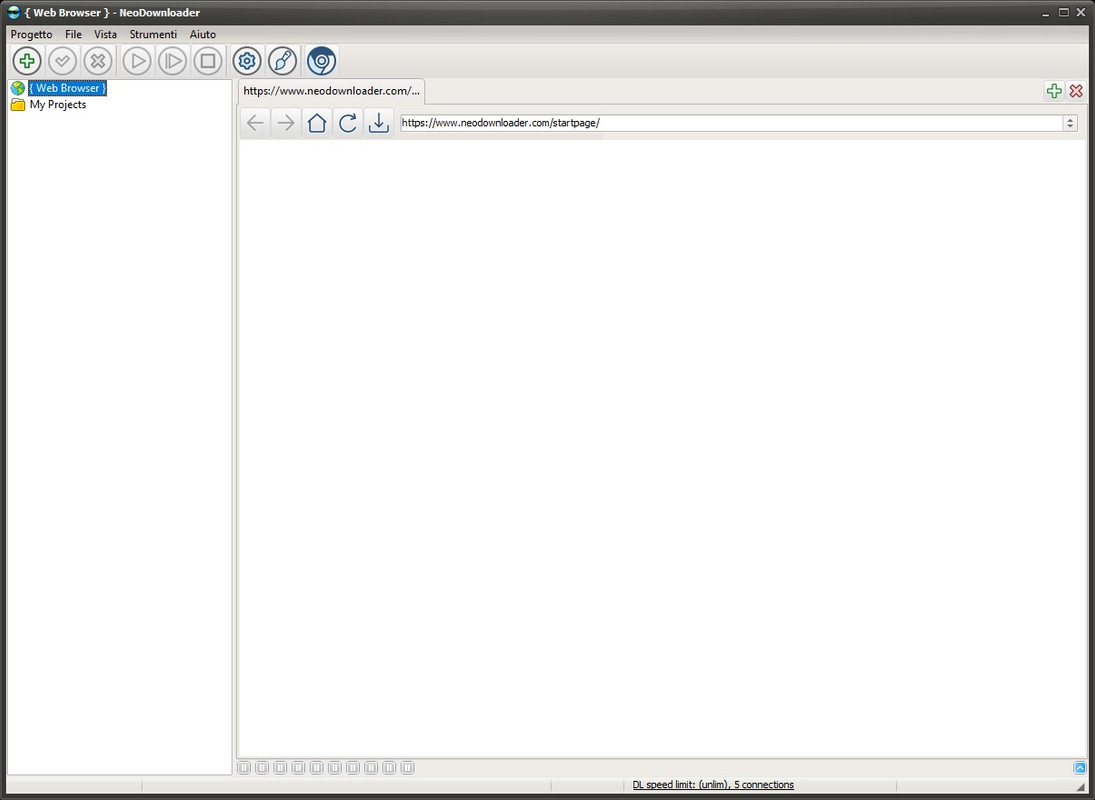1095x800 pixels.
Task: Click into the URL address field
Action: click(x=732, y=123)
